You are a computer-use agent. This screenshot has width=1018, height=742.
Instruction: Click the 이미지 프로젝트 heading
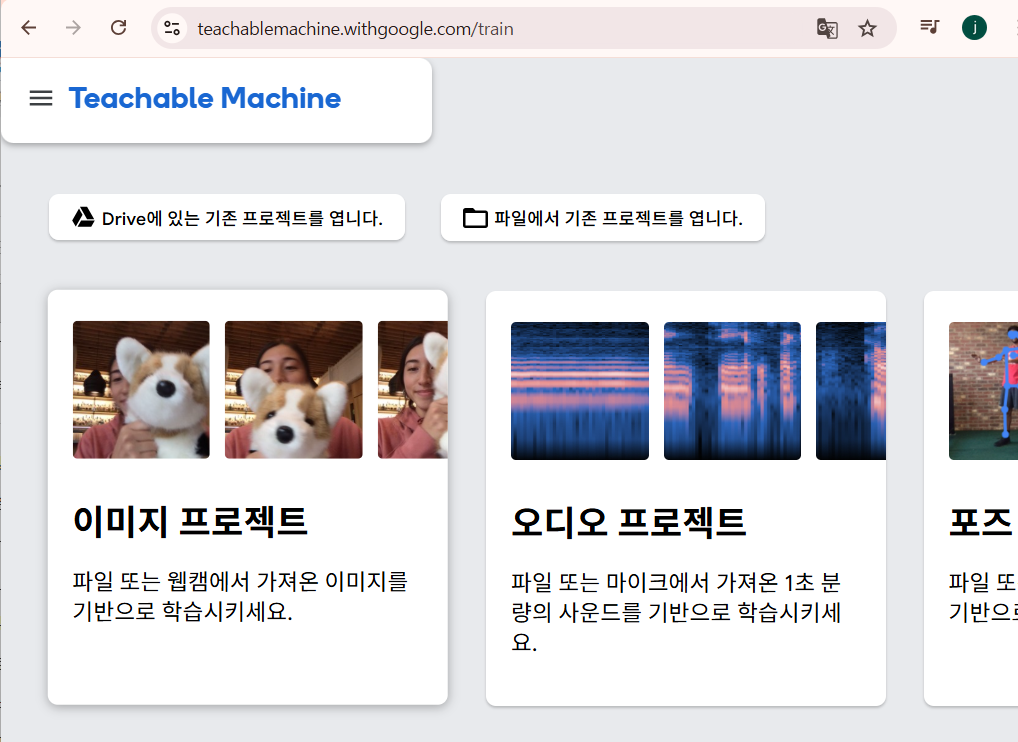pos(190,521)
